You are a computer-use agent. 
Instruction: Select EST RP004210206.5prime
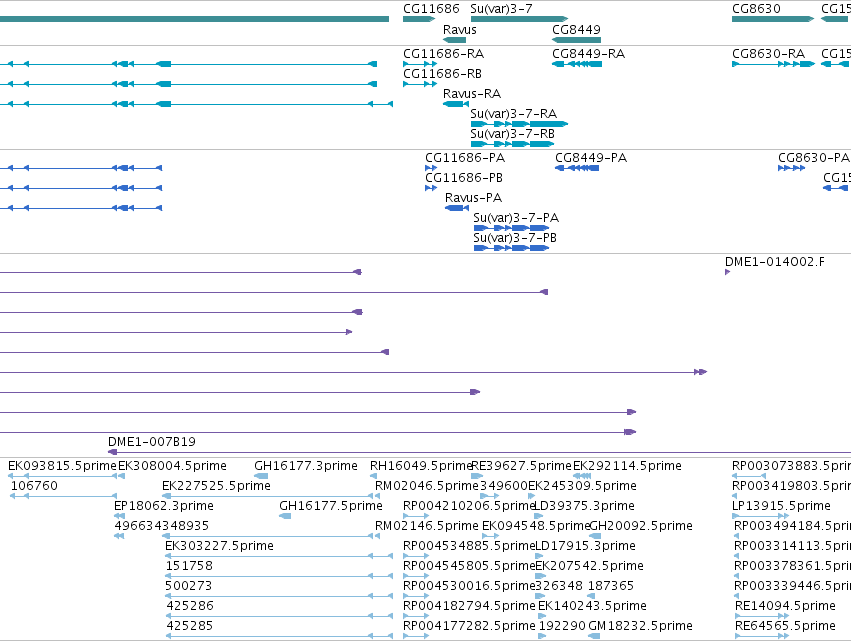point(416,516)
